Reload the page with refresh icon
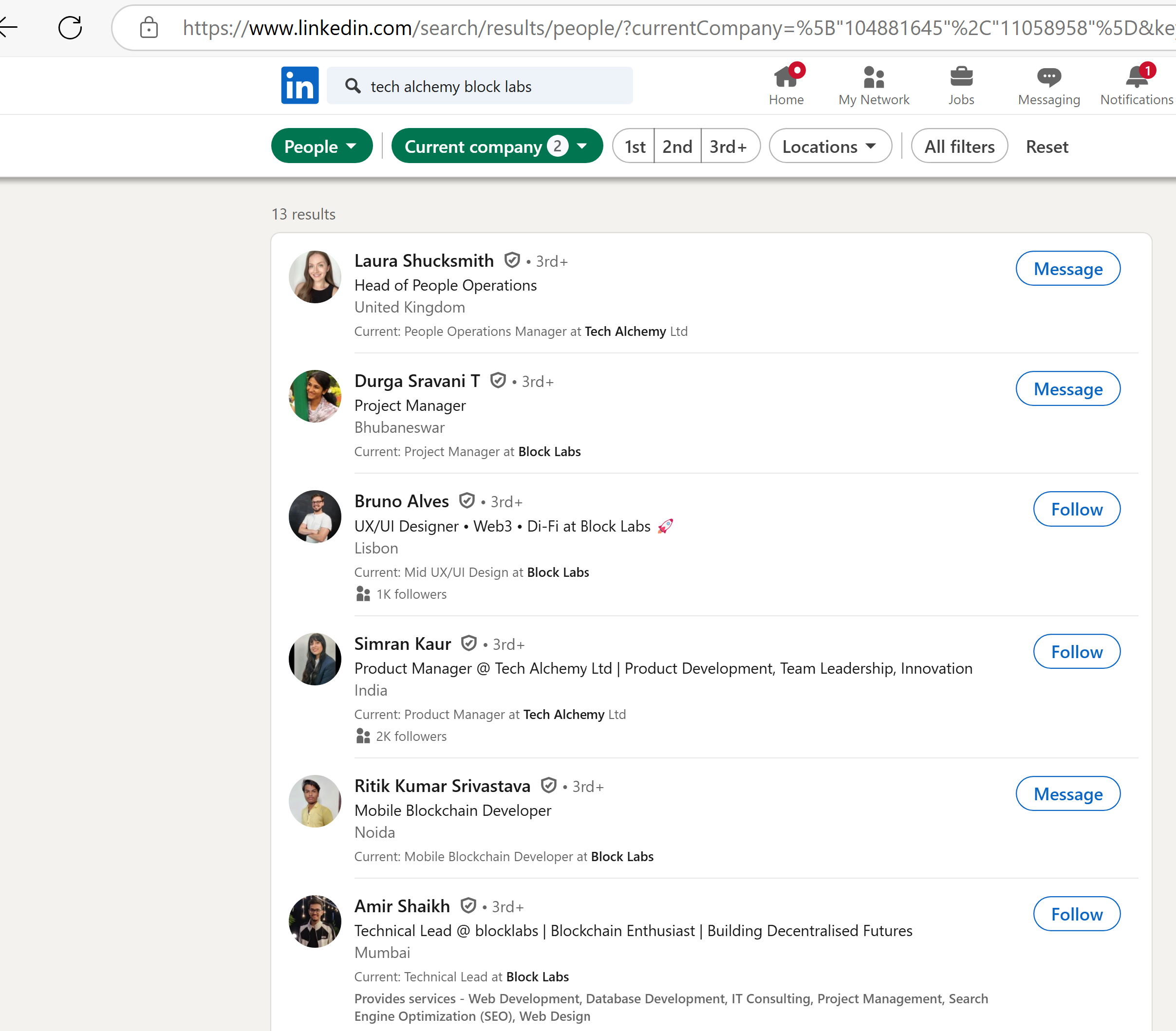 (x=70, y=27)
